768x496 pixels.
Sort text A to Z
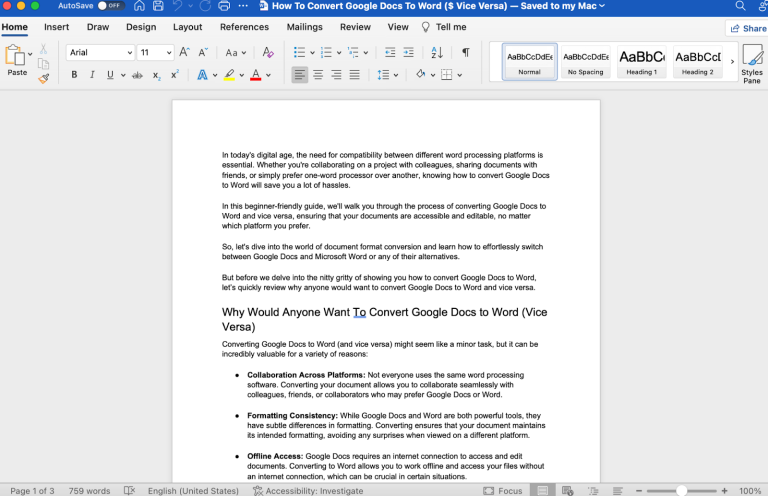437,52
